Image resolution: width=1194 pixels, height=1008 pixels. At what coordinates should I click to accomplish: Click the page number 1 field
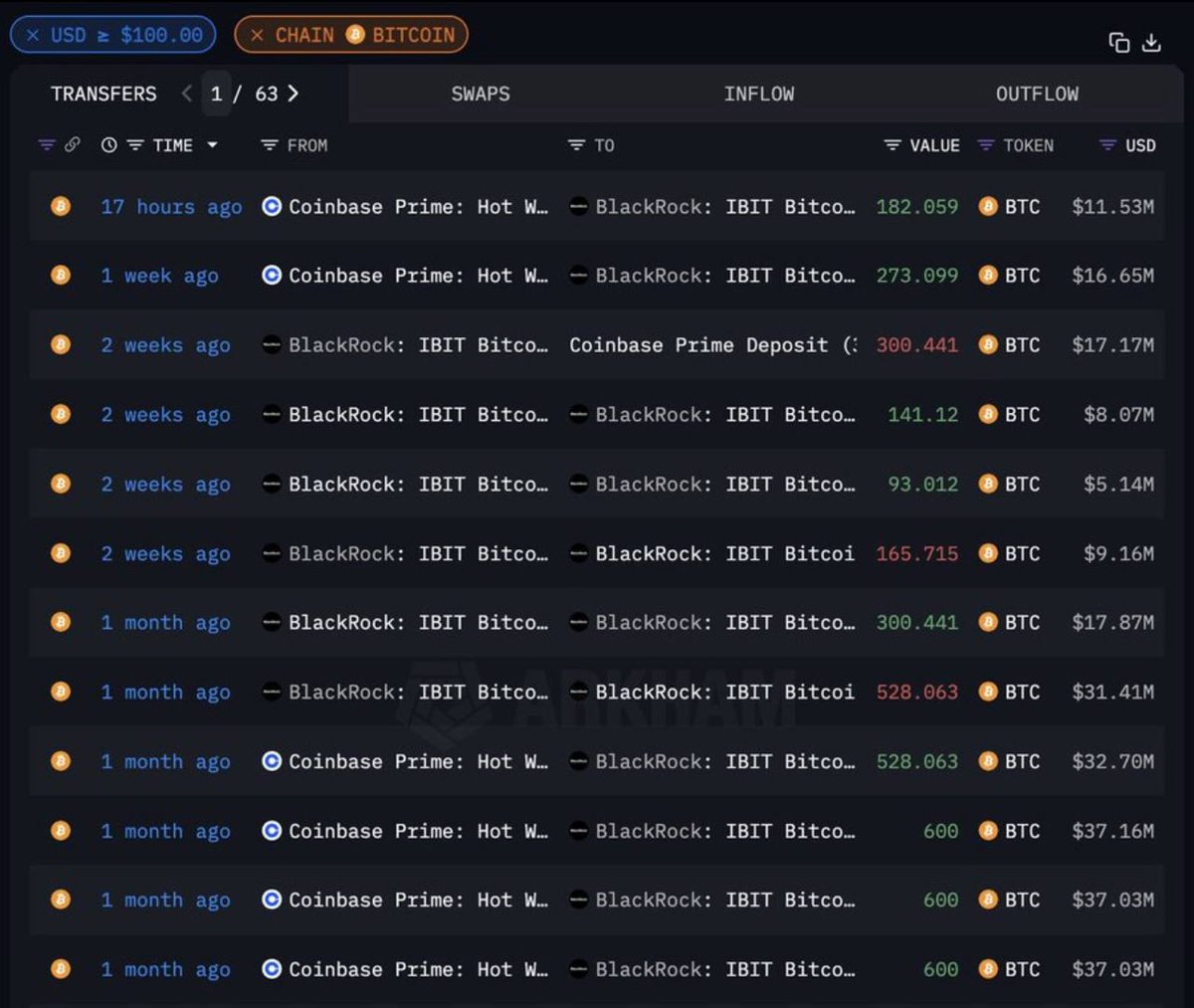coord(216,94)
